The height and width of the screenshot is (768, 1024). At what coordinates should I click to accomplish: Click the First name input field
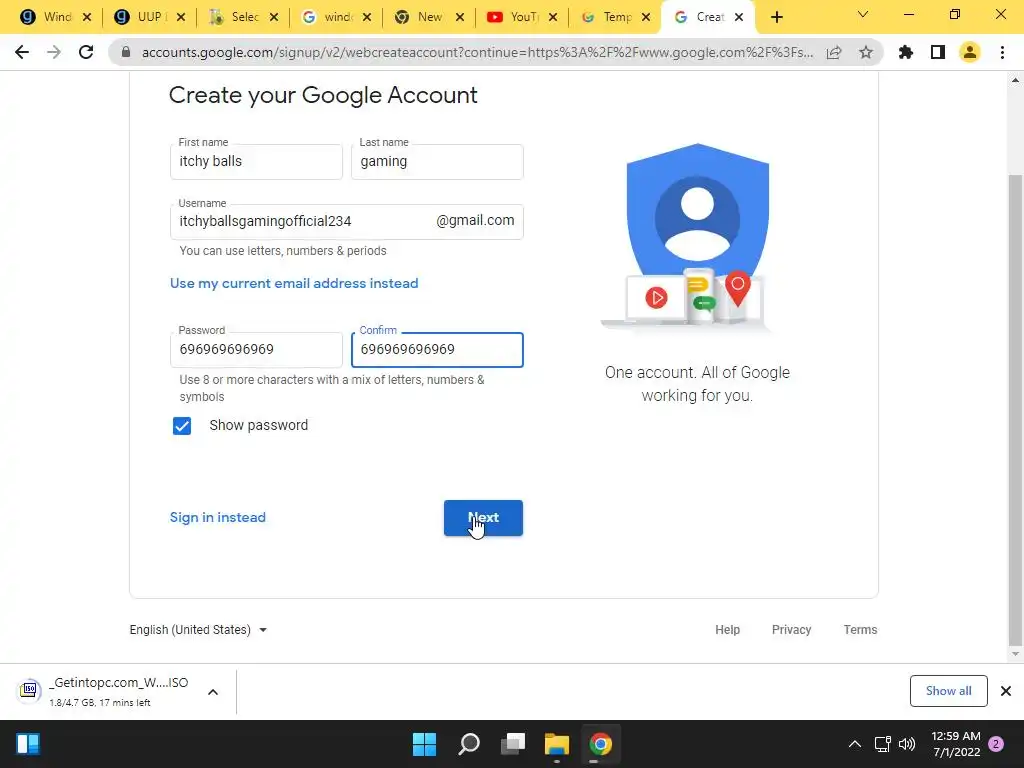256,161
